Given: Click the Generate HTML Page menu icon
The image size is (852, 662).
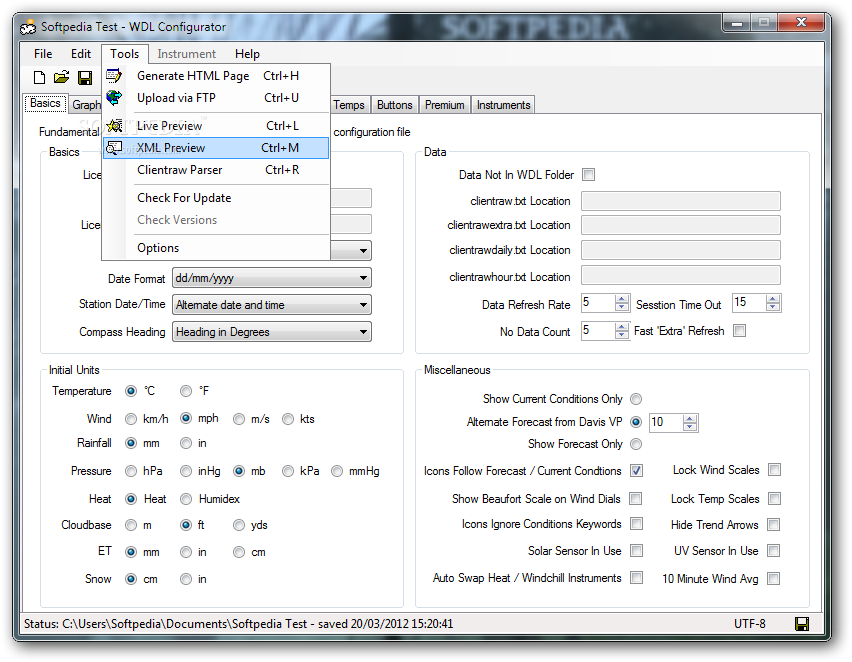Looking at the screenshot, I should coord(114,76).
